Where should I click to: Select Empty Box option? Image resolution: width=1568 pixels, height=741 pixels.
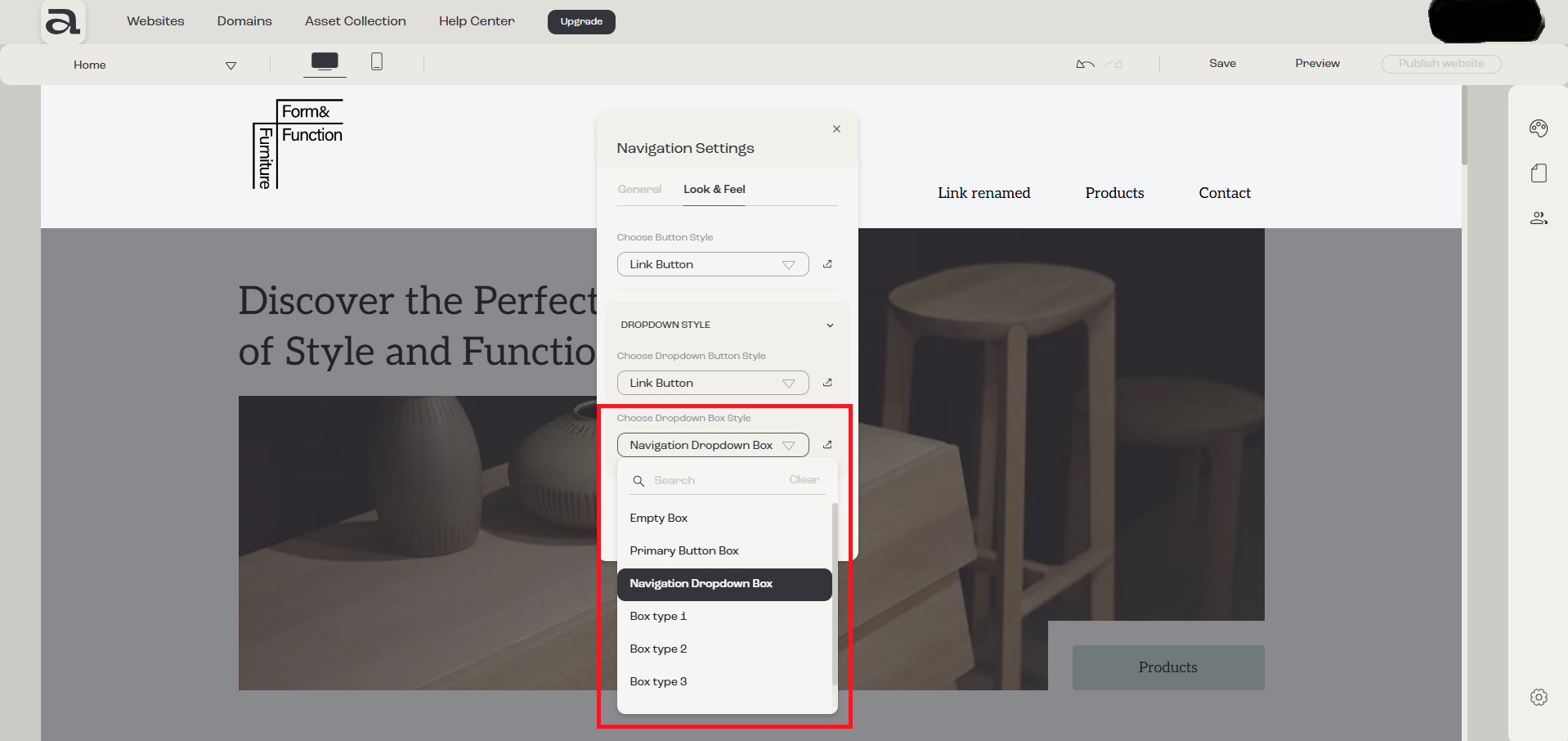[724, 519]
